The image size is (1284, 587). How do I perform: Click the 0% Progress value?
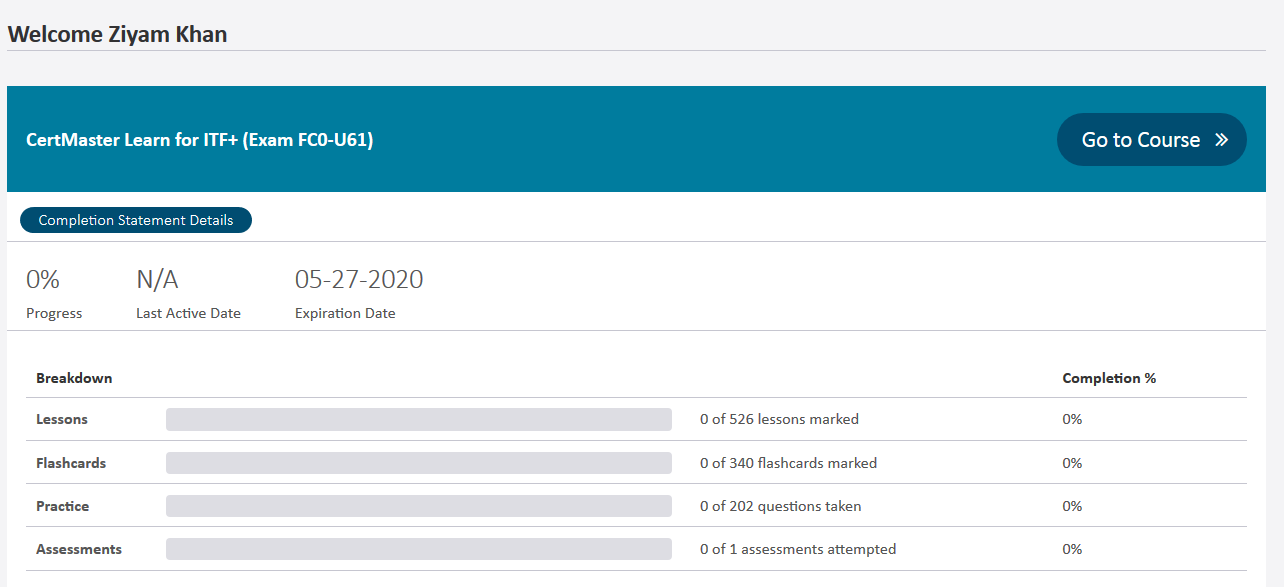click(x=43, y=280)
